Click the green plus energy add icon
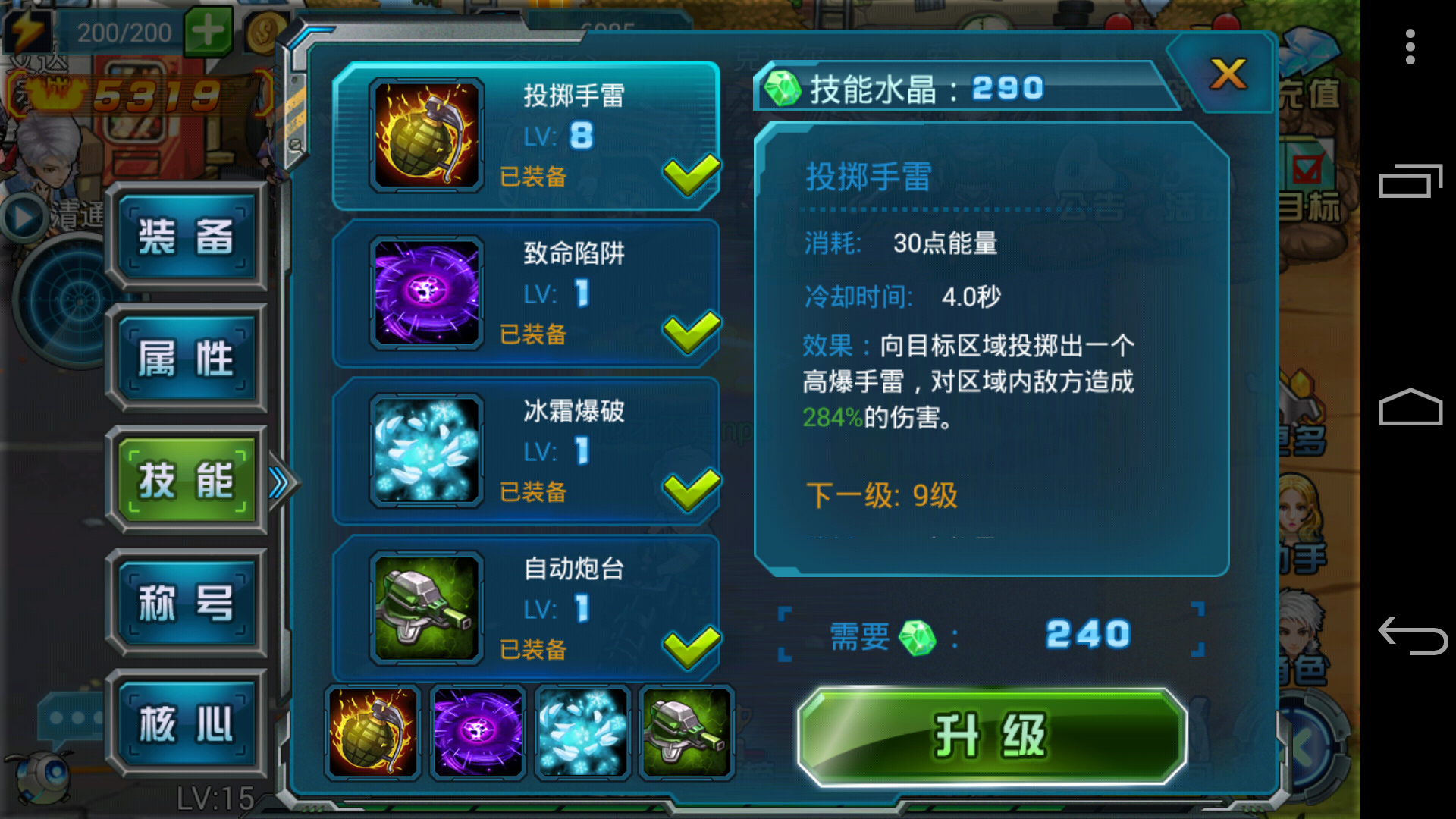This screenshot has height=819, width=1456. pos(208,31)
